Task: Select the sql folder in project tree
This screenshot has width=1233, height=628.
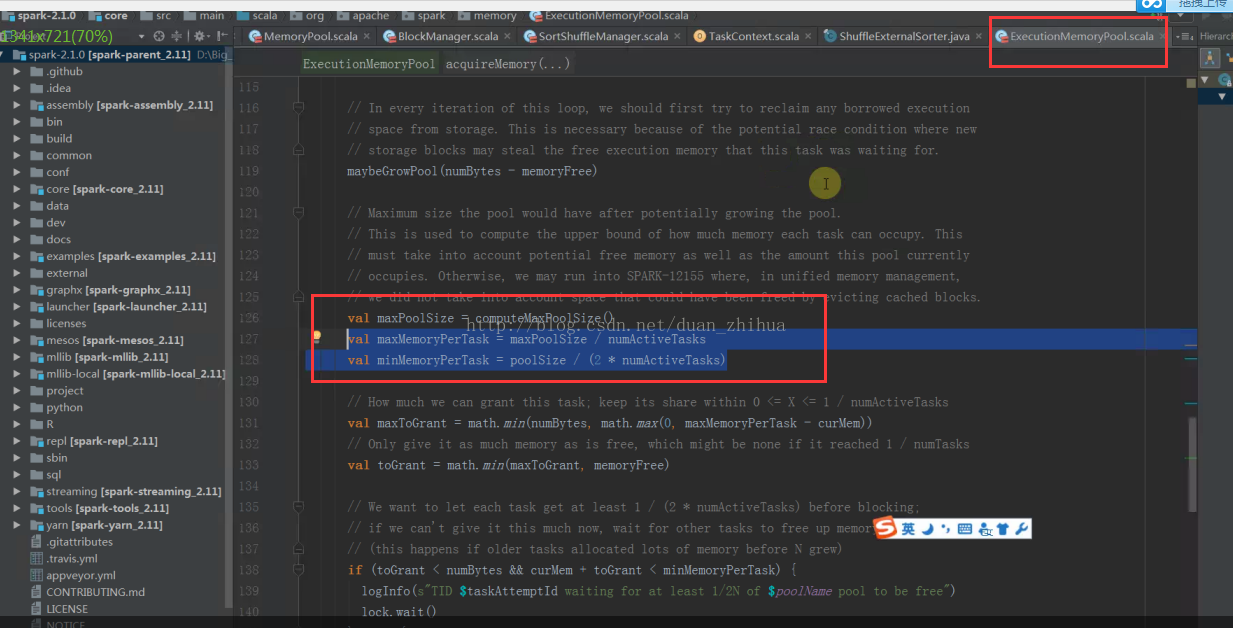Action: (x=53, y=475)
